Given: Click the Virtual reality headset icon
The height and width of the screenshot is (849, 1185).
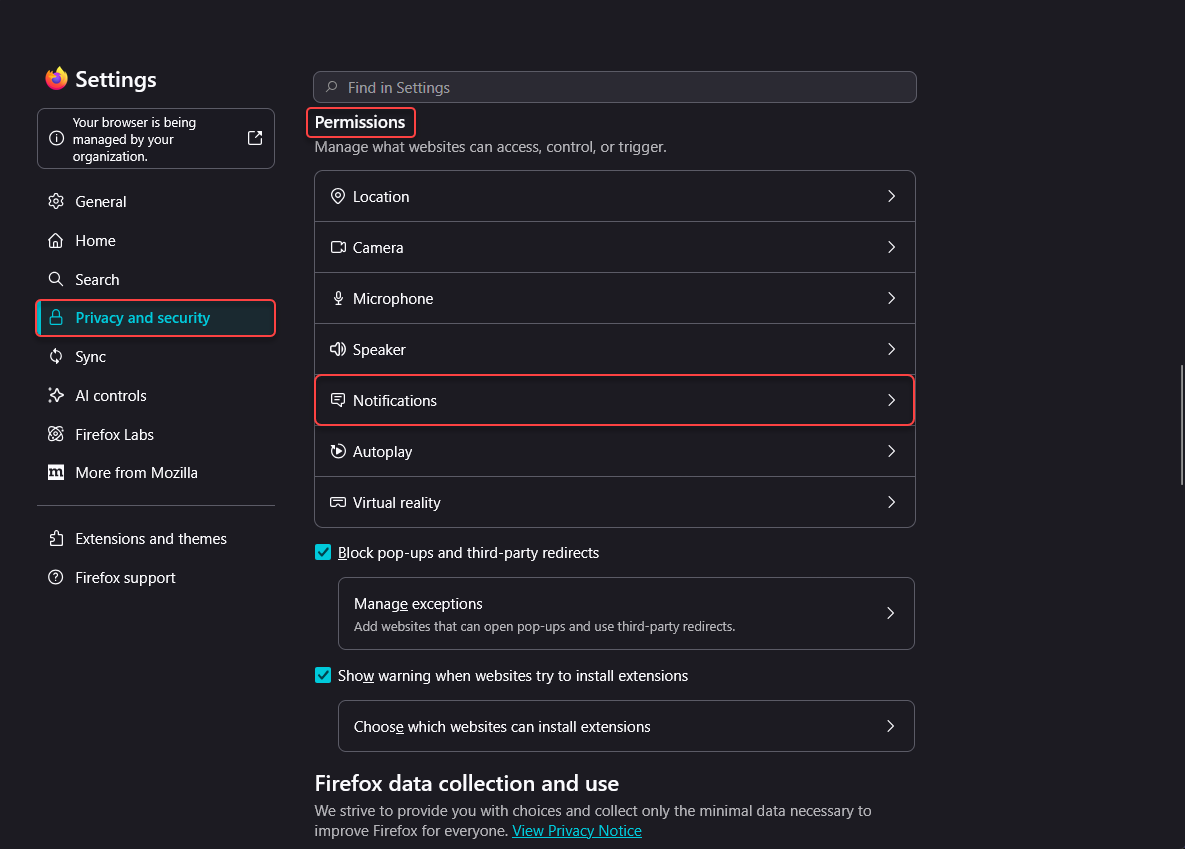Looking at the screenshot, I should 338,502.
